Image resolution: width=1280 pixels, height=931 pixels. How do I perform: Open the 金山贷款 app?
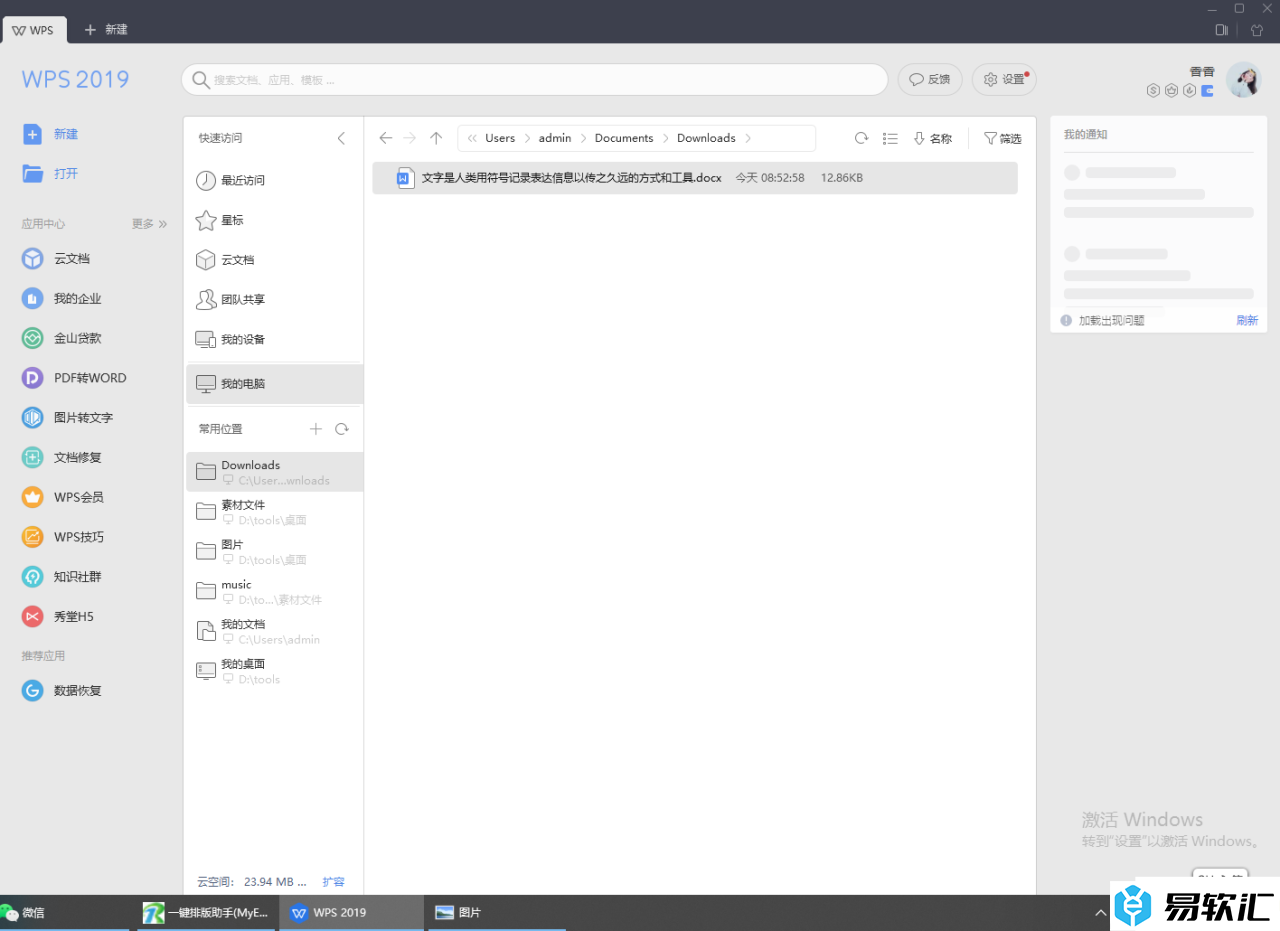(62, 338)
